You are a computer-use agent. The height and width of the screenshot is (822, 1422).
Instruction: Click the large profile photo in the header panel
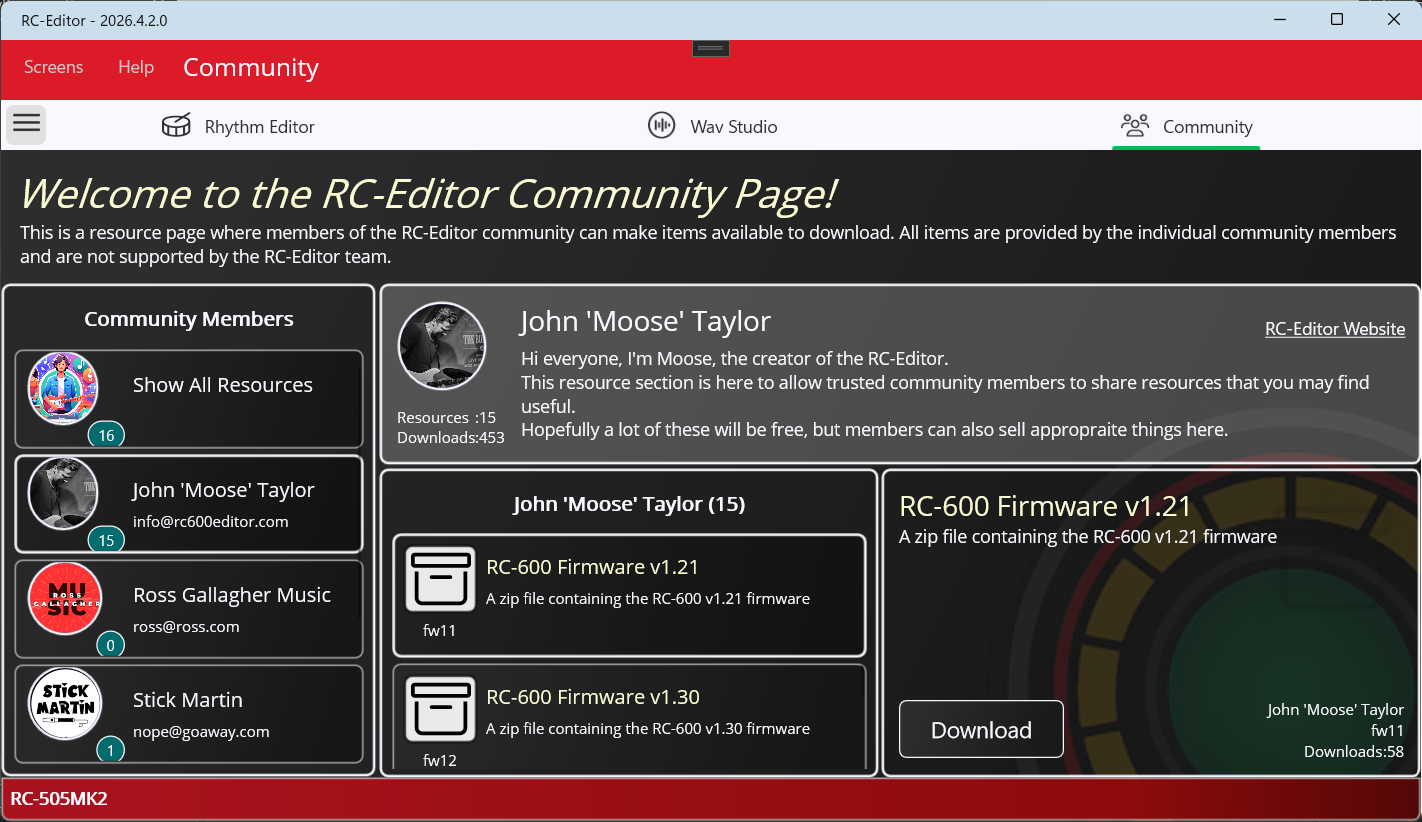[442, 346]
